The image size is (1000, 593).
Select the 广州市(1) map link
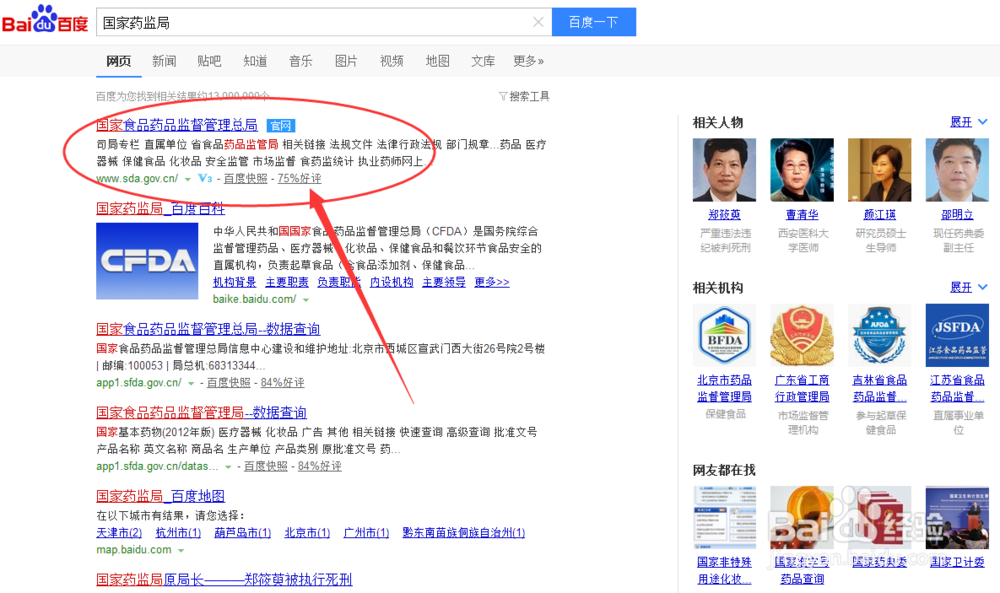click(366, 532)
